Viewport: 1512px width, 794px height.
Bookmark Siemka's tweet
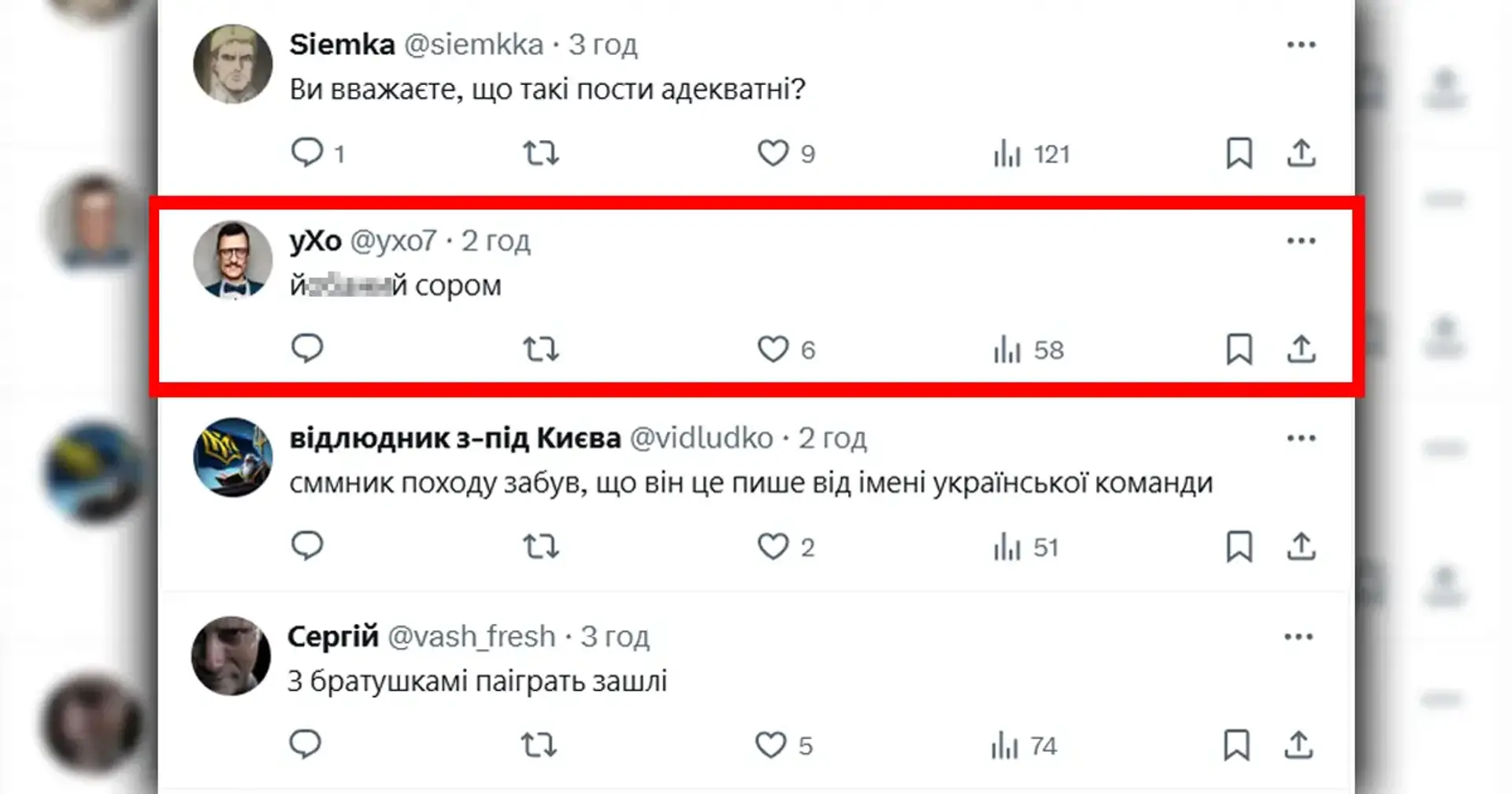(x=1239, y=152)
